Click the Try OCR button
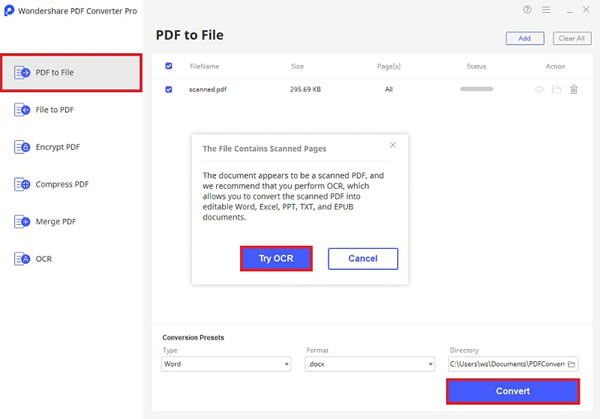Screen dimensions: 600x419 pyautogui.click(x=276, y=259)
